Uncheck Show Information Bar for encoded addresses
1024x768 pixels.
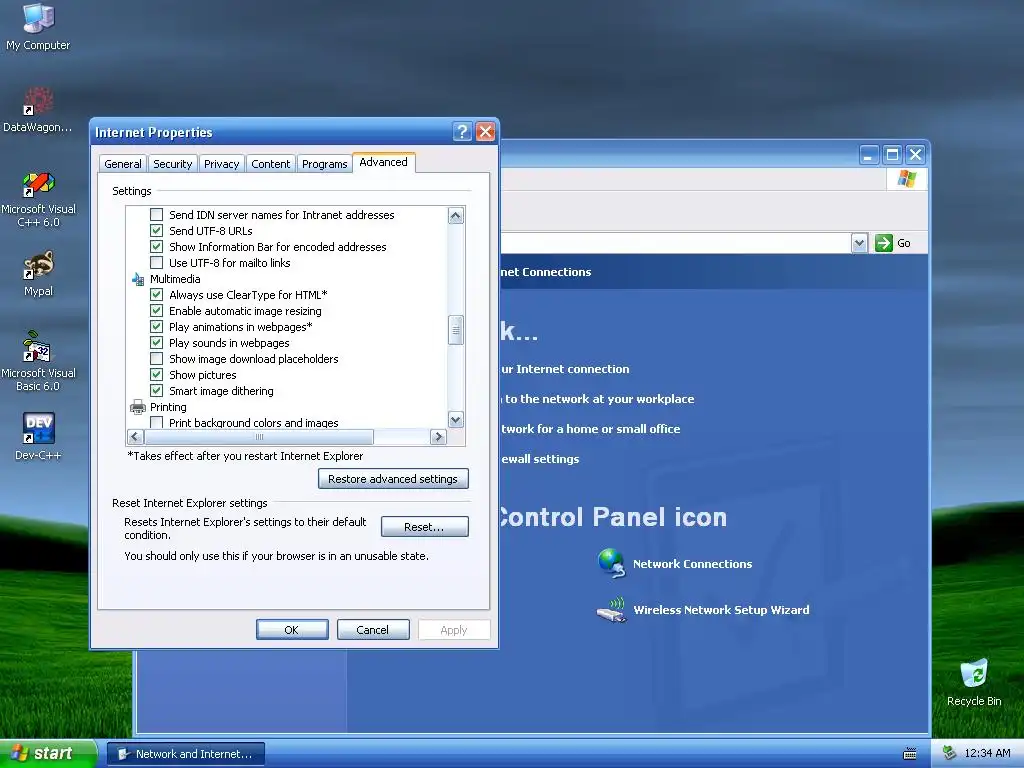point(156,246)
